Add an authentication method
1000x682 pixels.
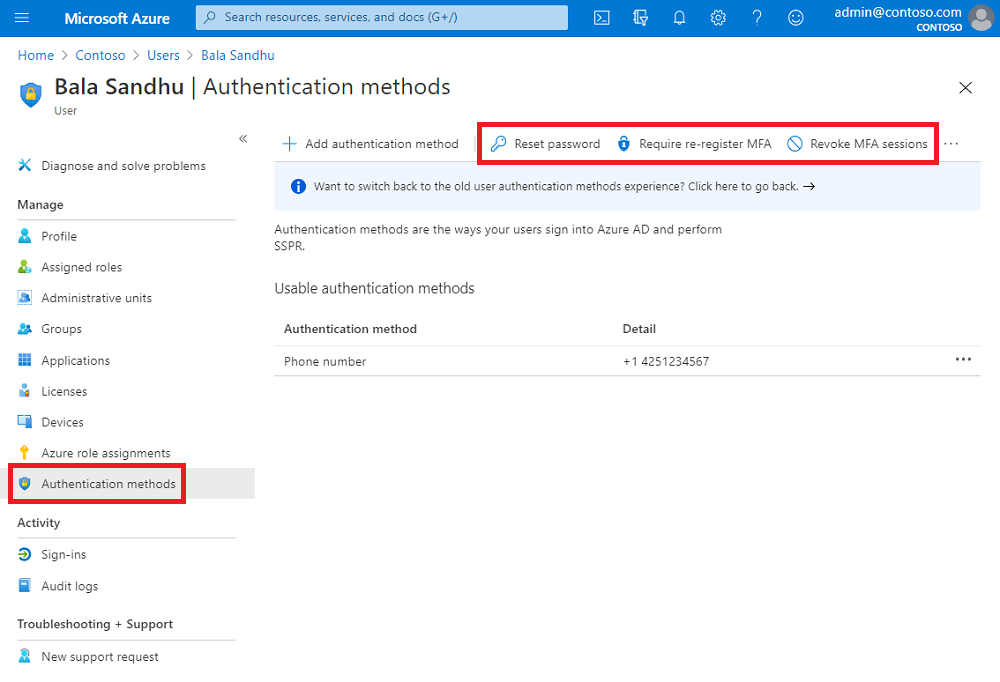[x=371, y=143]
